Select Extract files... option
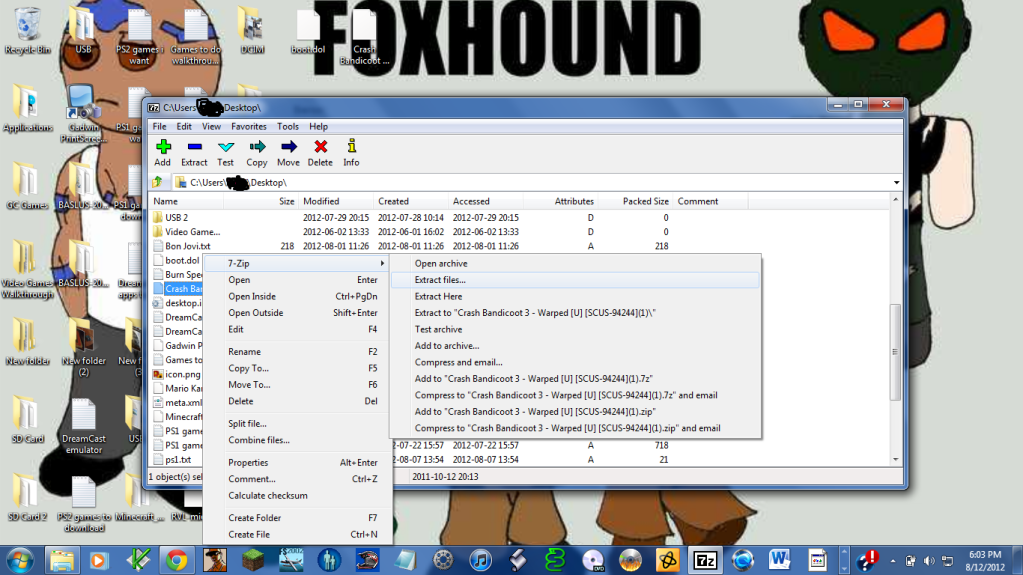Image resolution: width=1023 pixels, height=575 pixels. pyautogui.click(x=575, y=280)
